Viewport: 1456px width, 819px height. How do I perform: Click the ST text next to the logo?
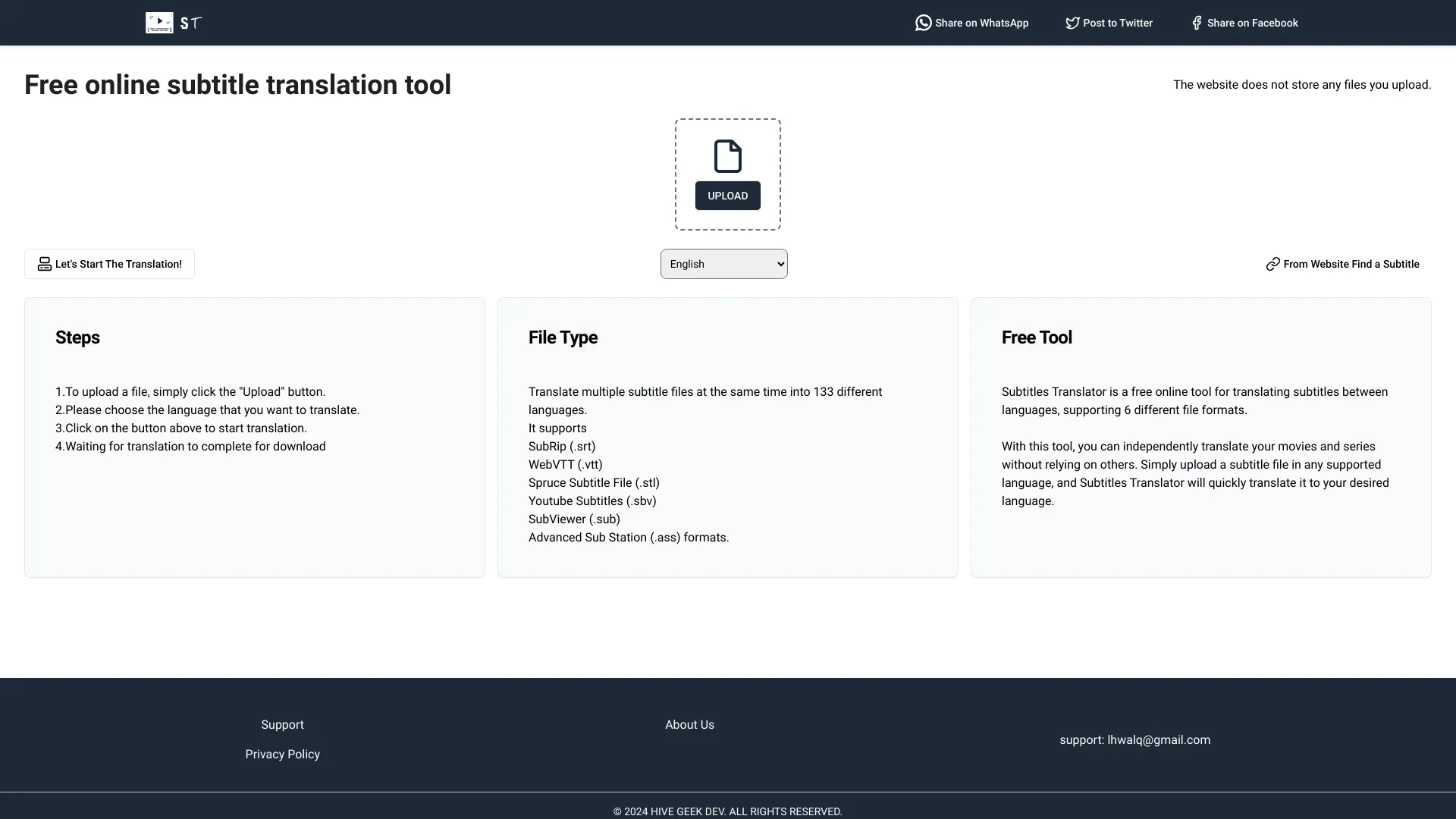click(190, 23)
